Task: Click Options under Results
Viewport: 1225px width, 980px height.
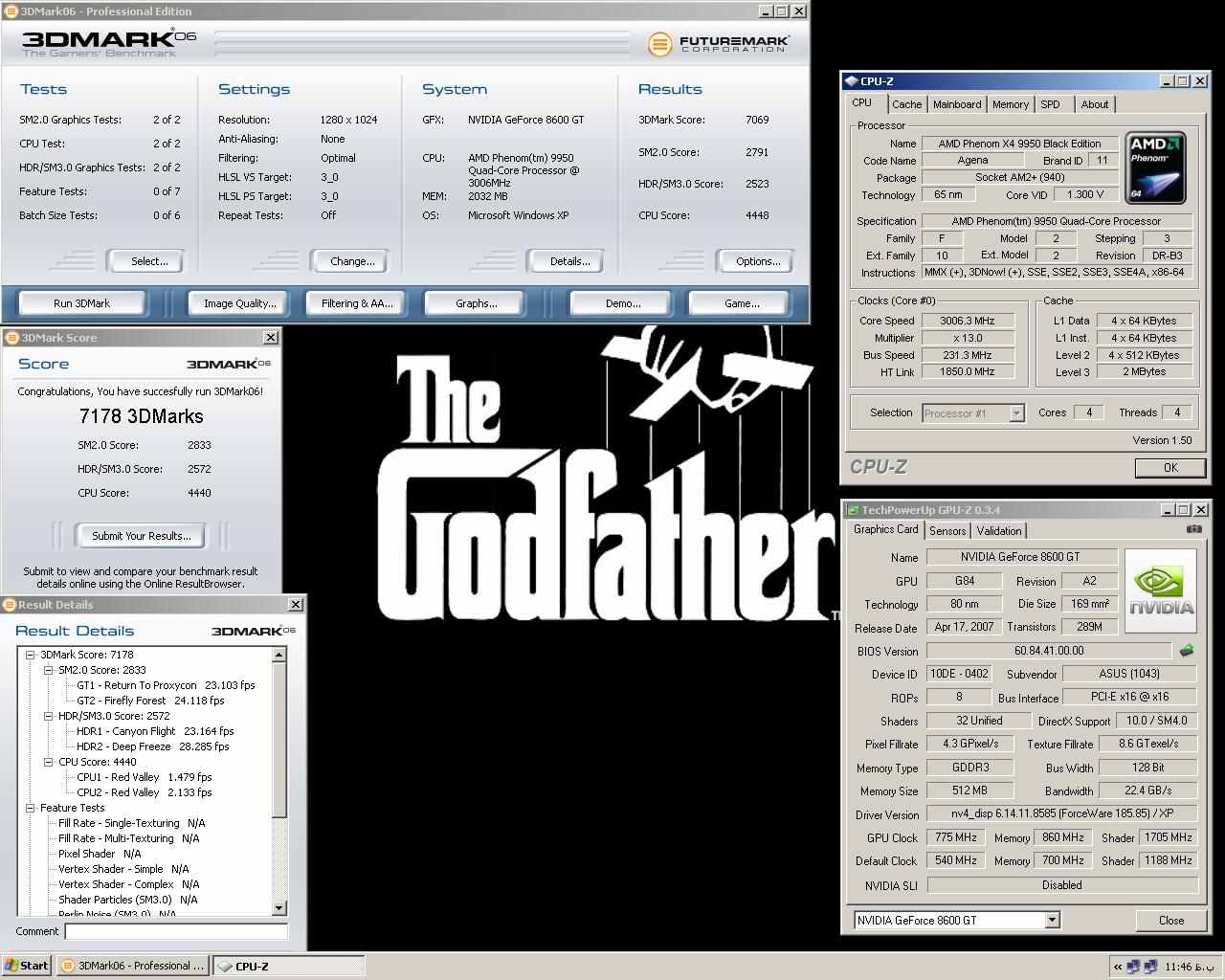Action: 758,261
